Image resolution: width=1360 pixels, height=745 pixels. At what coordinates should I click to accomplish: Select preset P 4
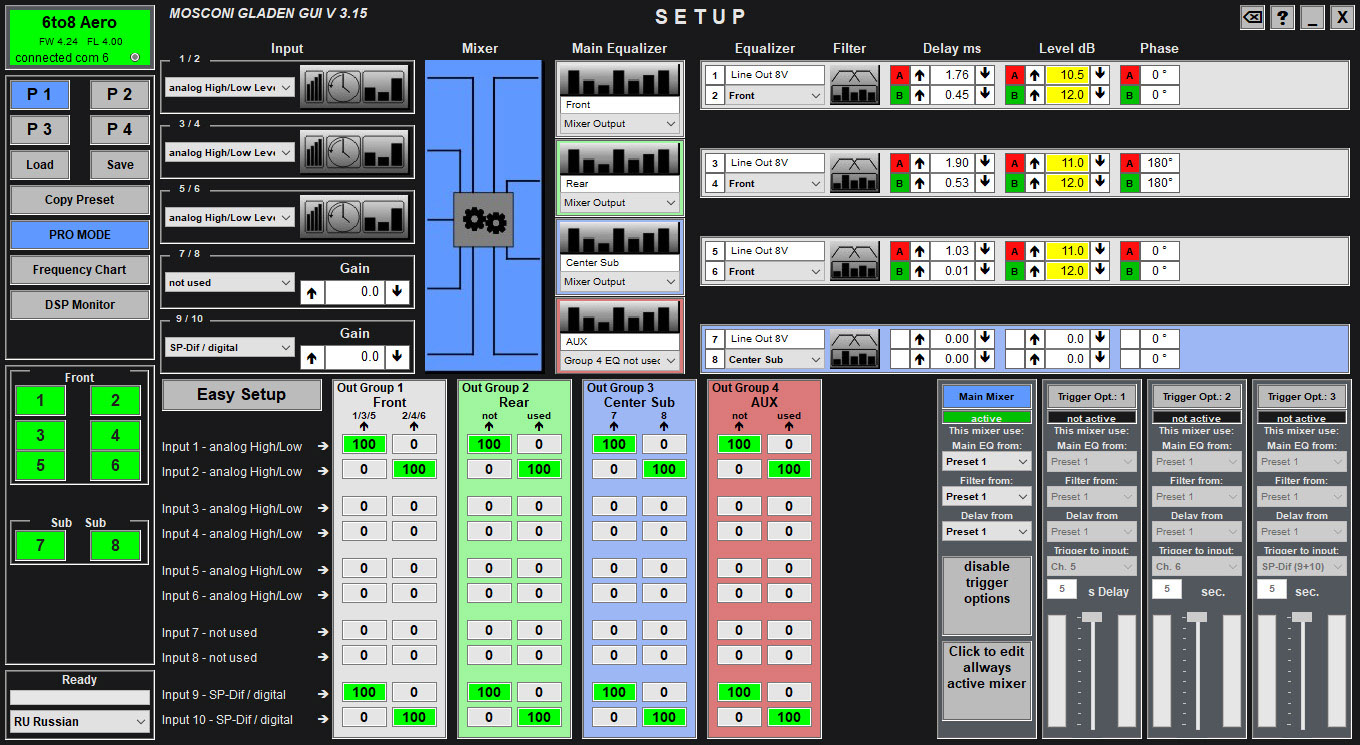(x=120, y=129)
